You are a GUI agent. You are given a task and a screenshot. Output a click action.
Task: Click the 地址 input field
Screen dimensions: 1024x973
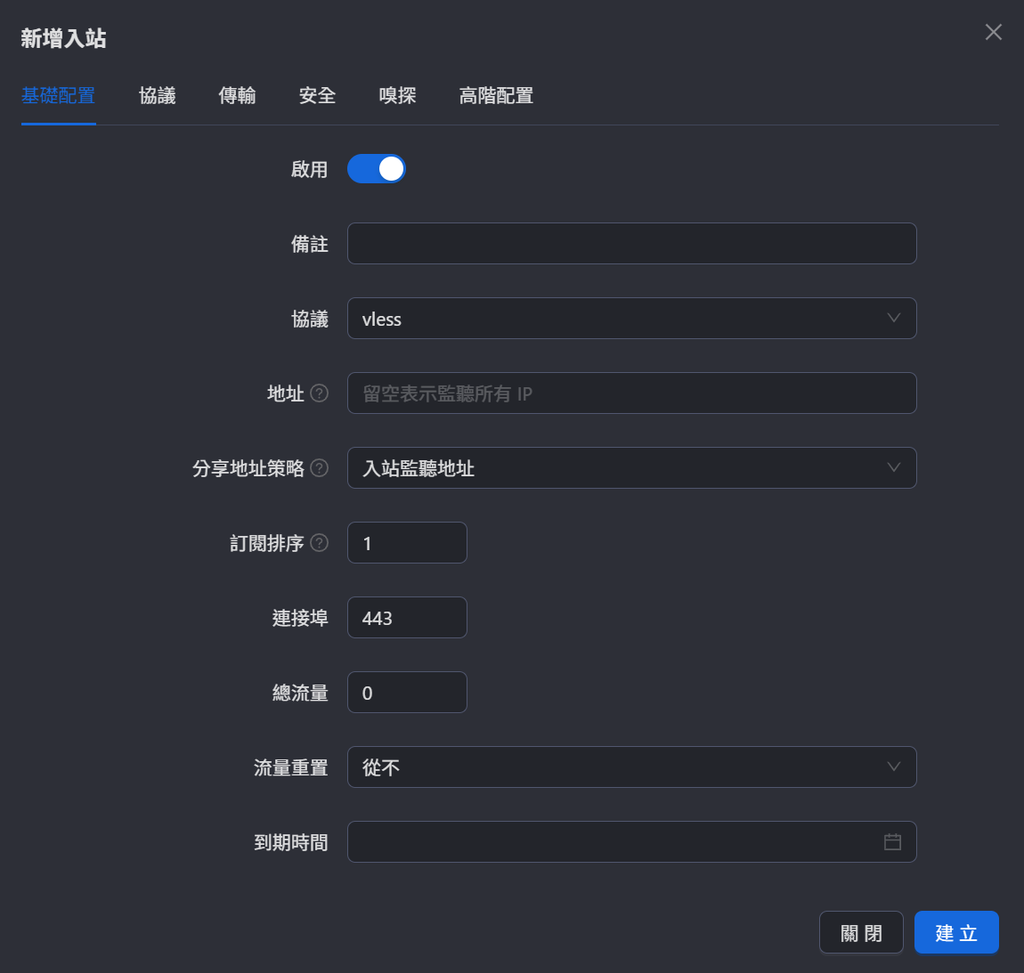point(632,393)
